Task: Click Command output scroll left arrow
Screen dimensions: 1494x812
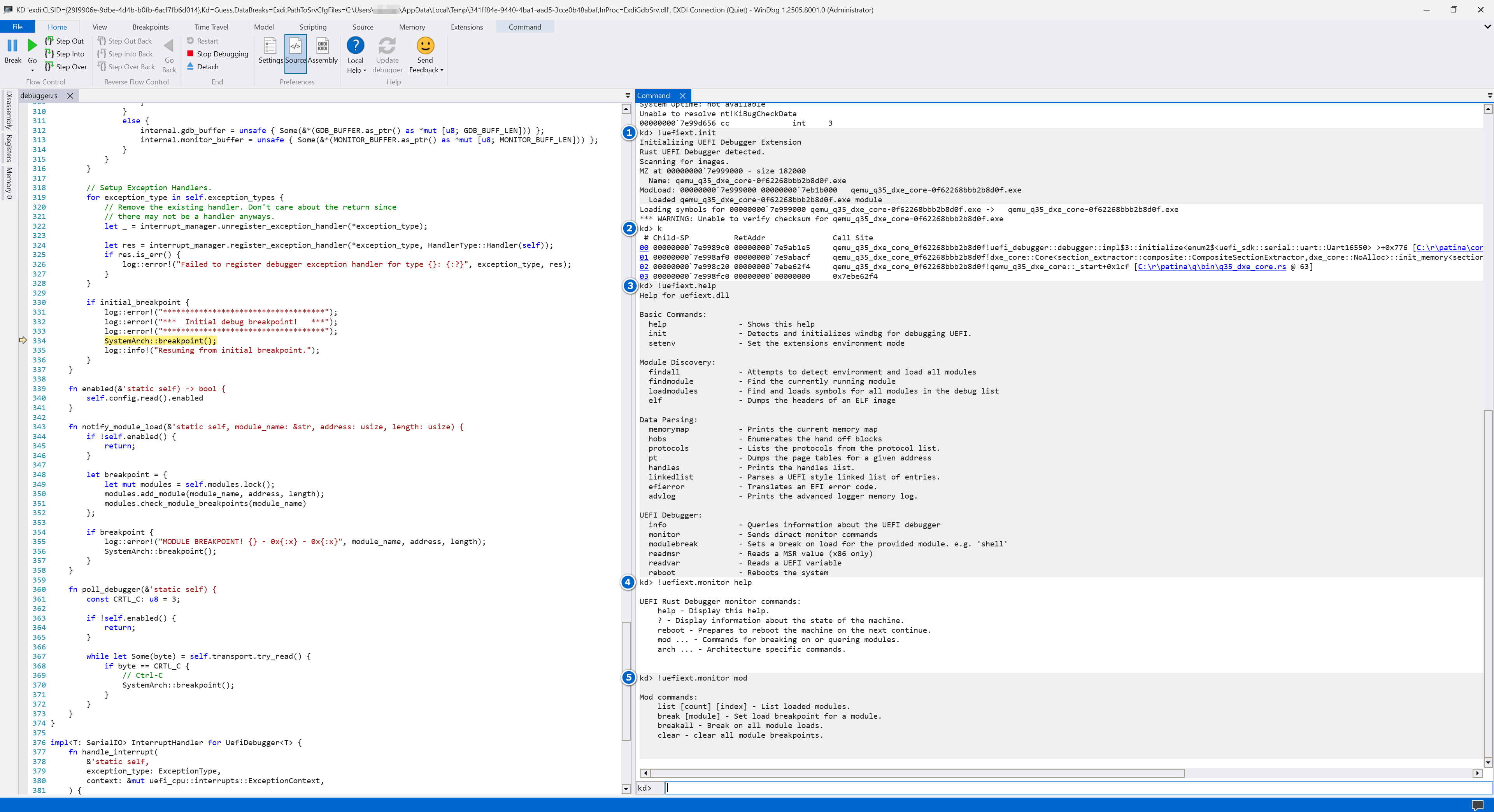Action: [x=645, y=773]
